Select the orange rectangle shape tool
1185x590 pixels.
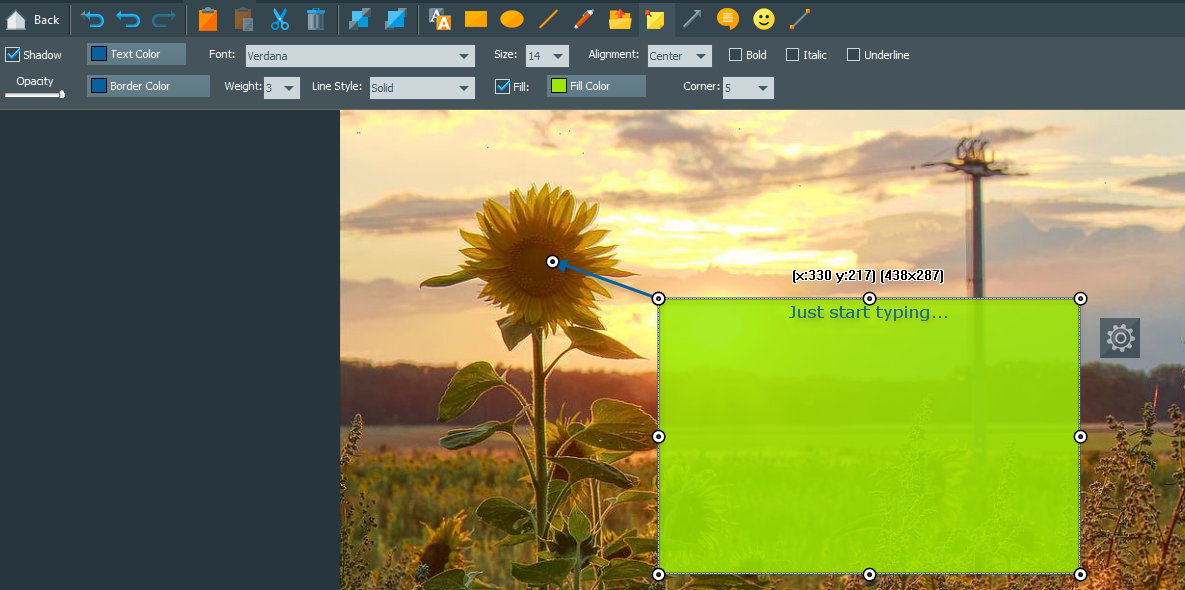(x=475, y=19)
